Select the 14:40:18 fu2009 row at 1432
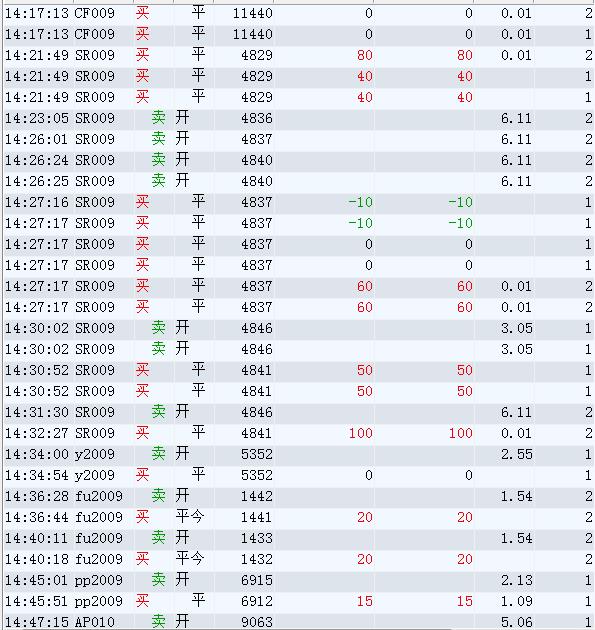Image resolution: width=595 pixels, height=630 pixels. (299, 559)
